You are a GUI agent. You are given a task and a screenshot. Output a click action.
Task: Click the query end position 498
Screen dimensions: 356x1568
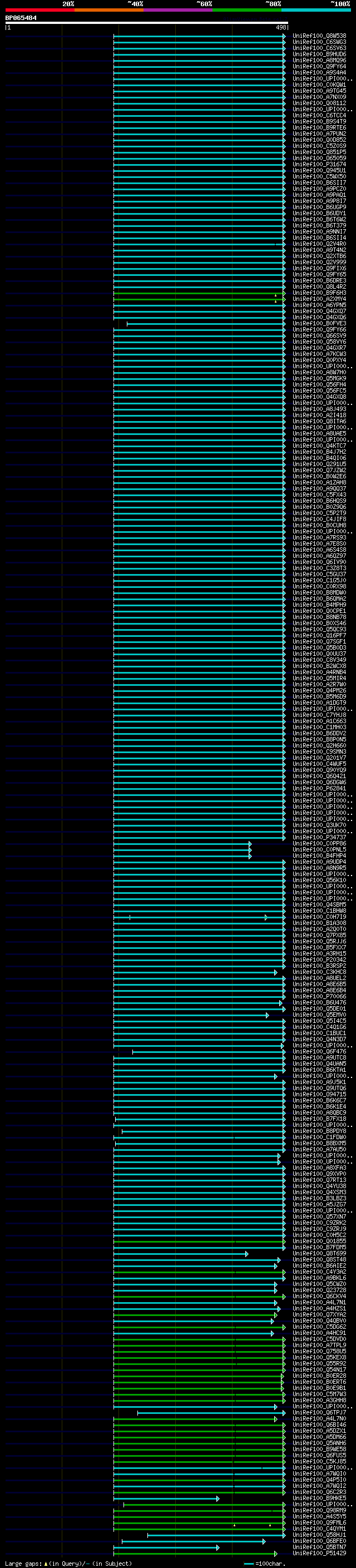point(281,28)
